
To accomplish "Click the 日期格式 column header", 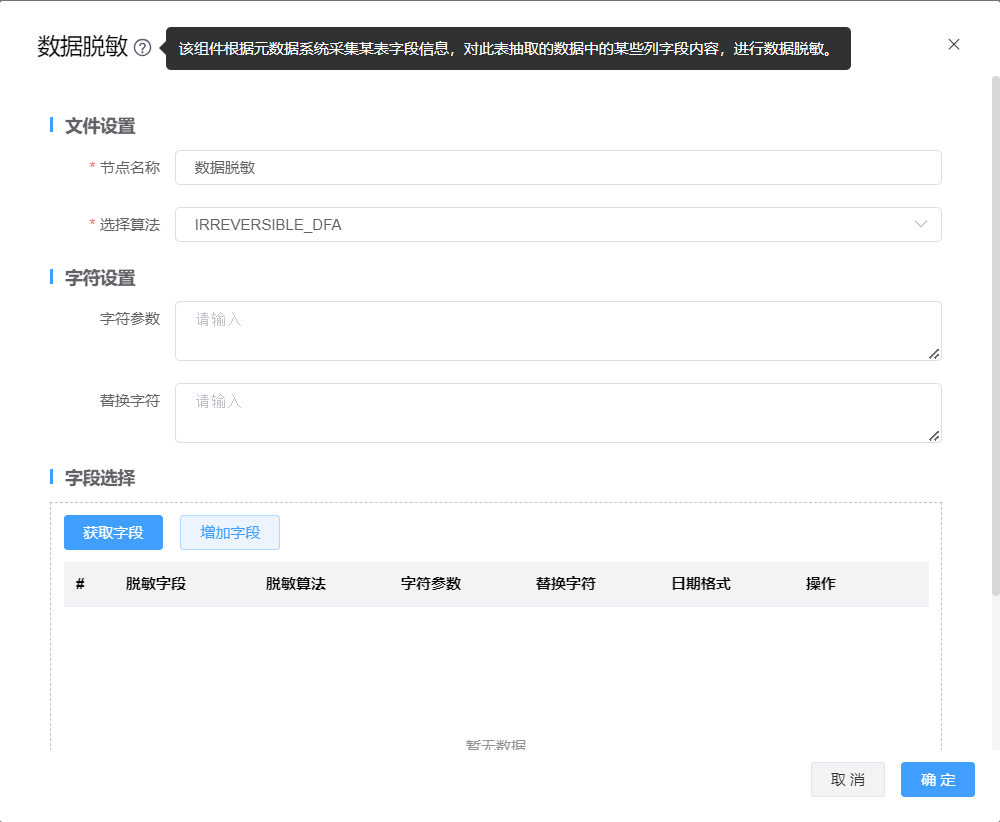I will [x=701, y=584].
